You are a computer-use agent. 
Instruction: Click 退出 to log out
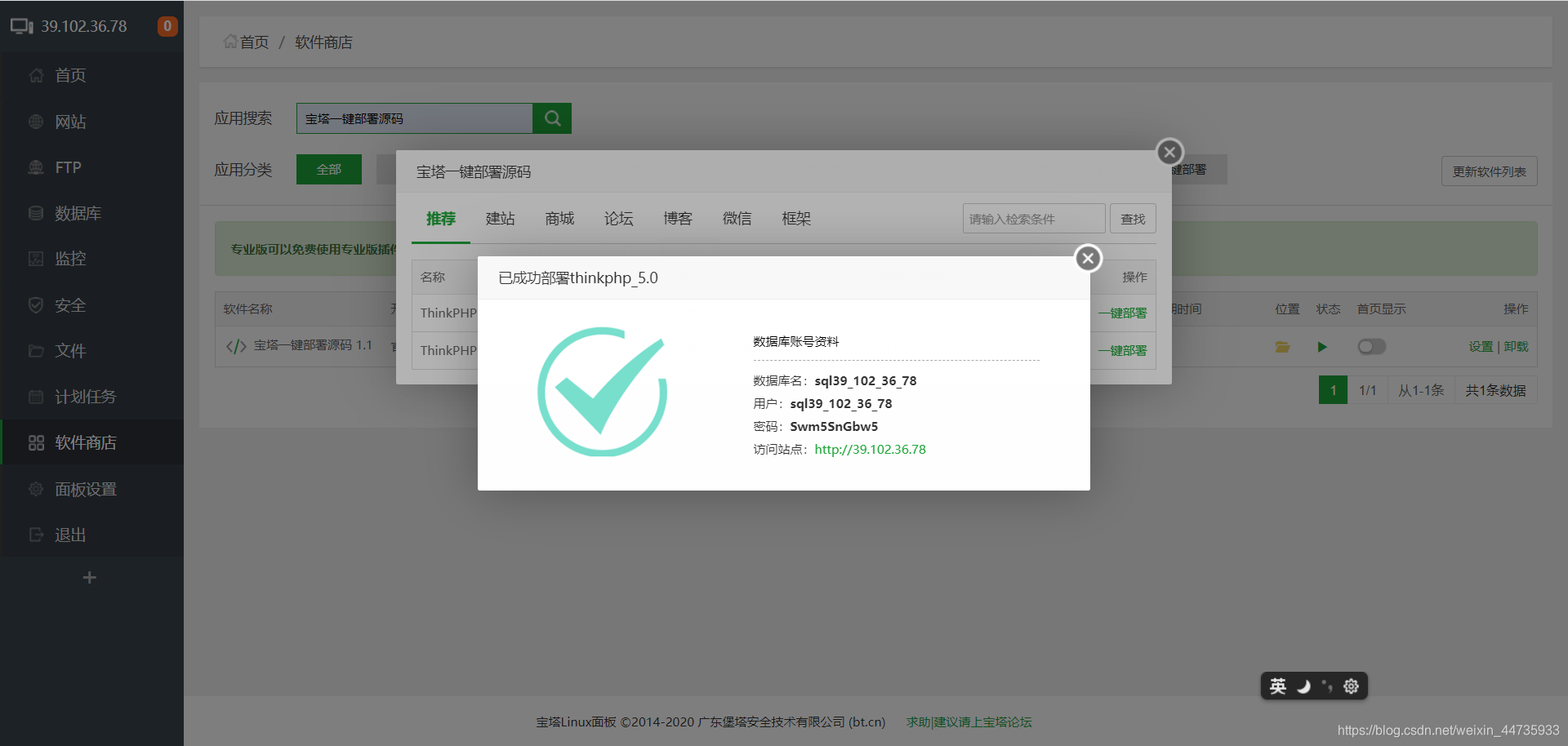(91, 535)
